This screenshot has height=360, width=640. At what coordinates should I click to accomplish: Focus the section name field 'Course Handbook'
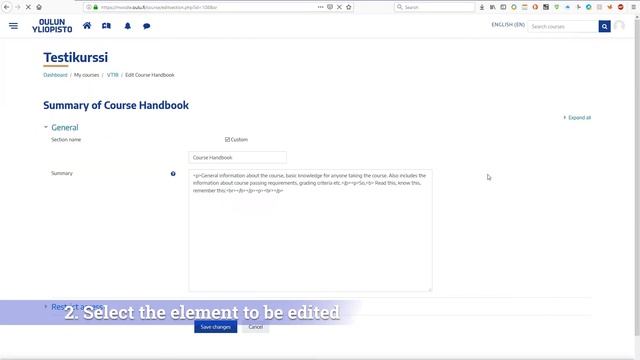pyautogui.click(x=238, y=158)
